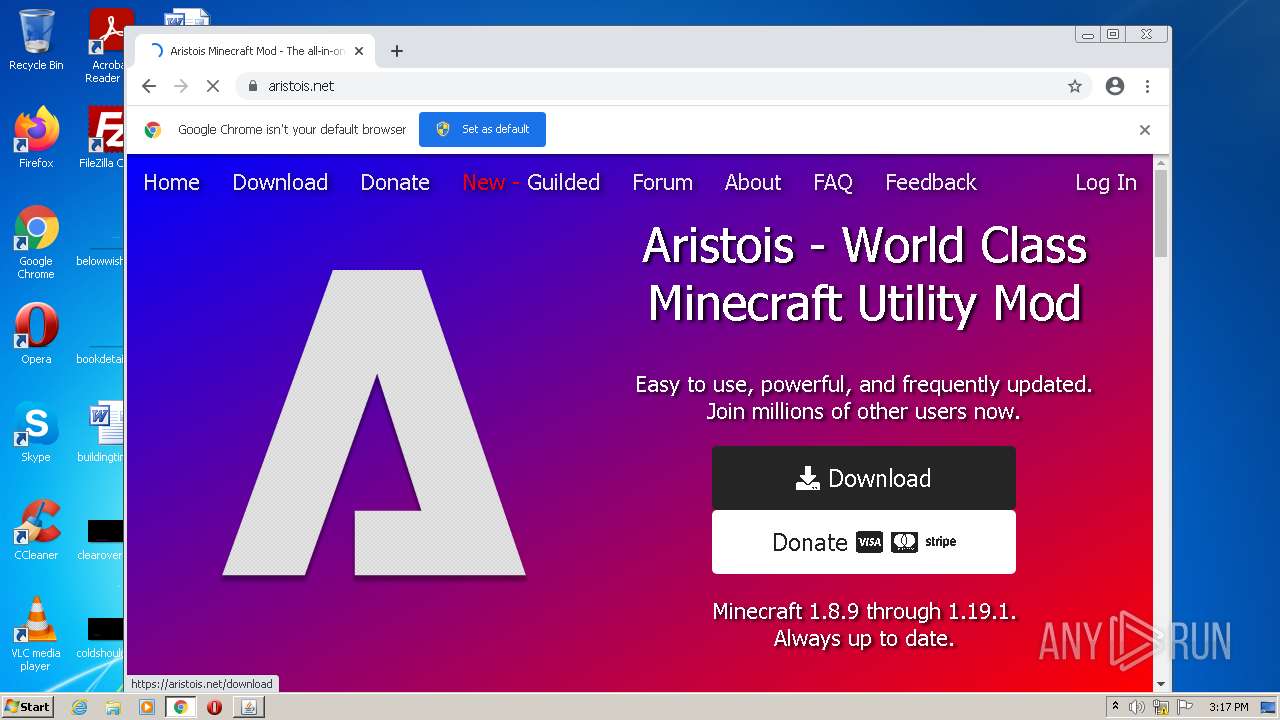This screenshot has width=1280, height=720.
Task: Stop loading the page with the X button
Action: [213, 86]
